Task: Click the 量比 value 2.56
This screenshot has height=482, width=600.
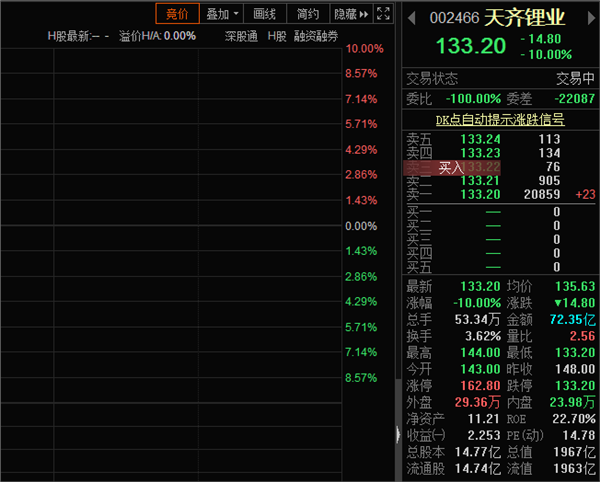Action: tap(582, 336)
